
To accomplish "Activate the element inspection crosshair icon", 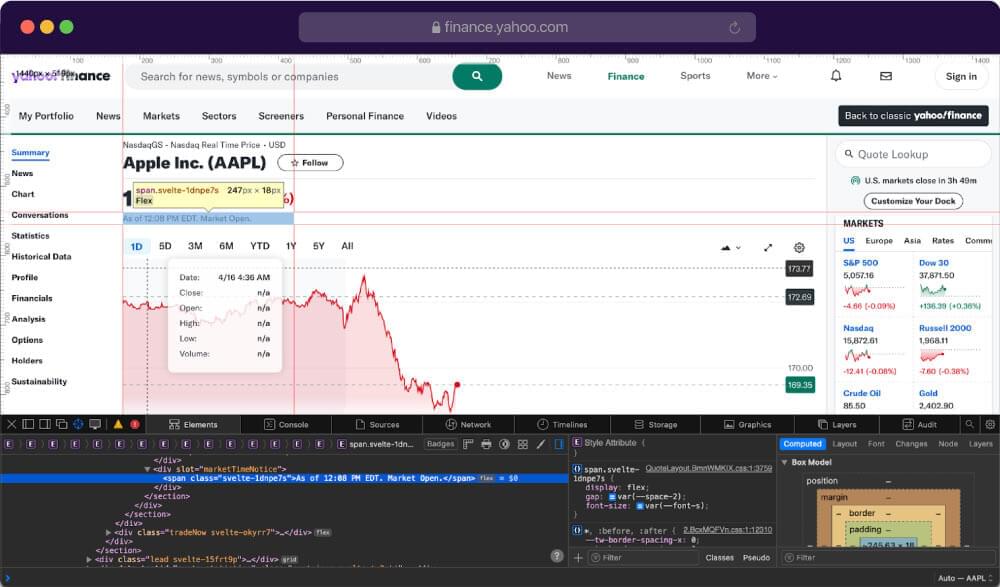I will pos(79,423).
